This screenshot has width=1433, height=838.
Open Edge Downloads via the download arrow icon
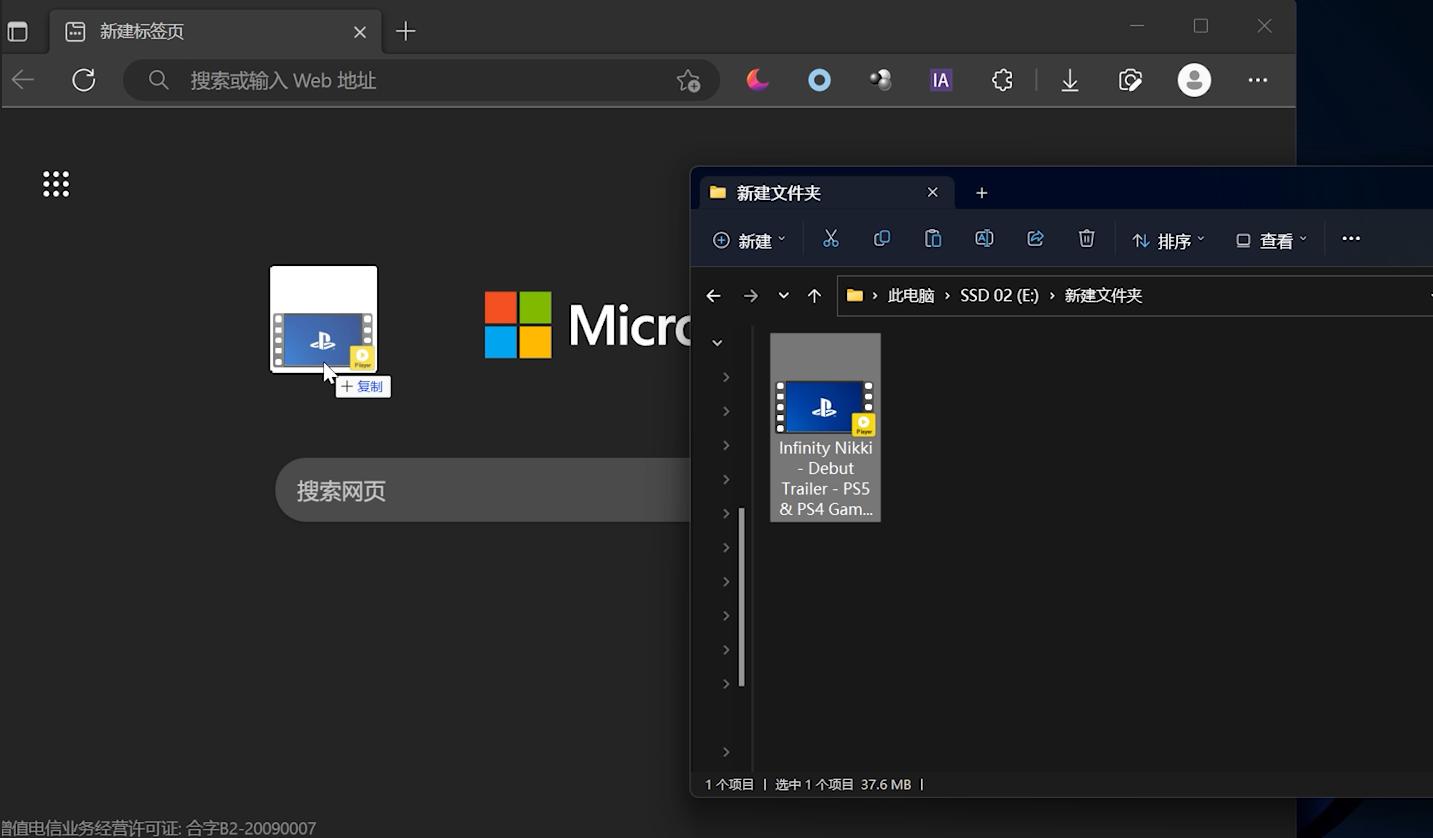coord(1070,80)
